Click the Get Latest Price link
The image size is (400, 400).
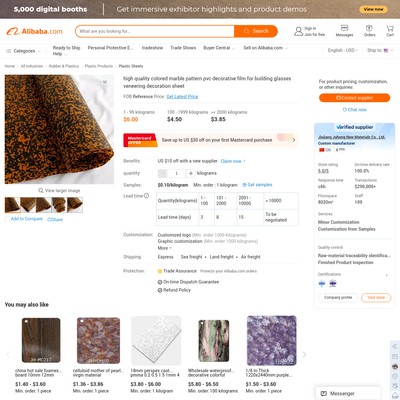pos(182,97)
